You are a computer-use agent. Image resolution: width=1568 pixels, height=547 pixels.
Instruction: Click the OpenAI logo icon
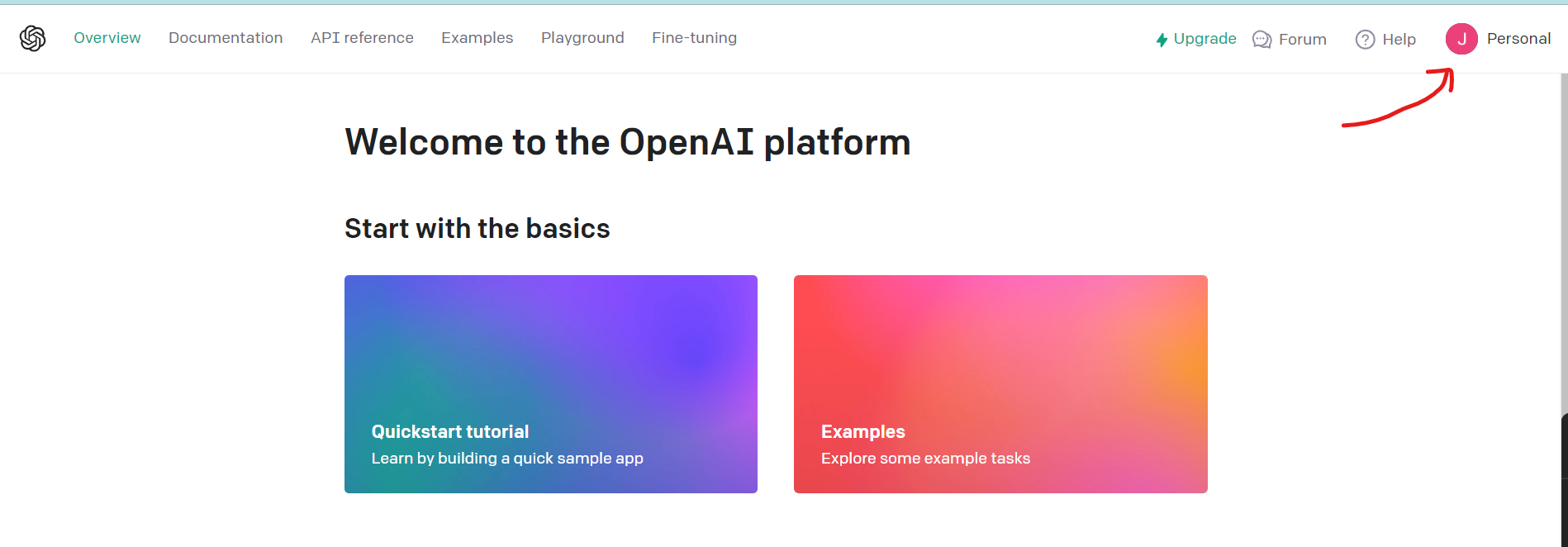[33, 38]
